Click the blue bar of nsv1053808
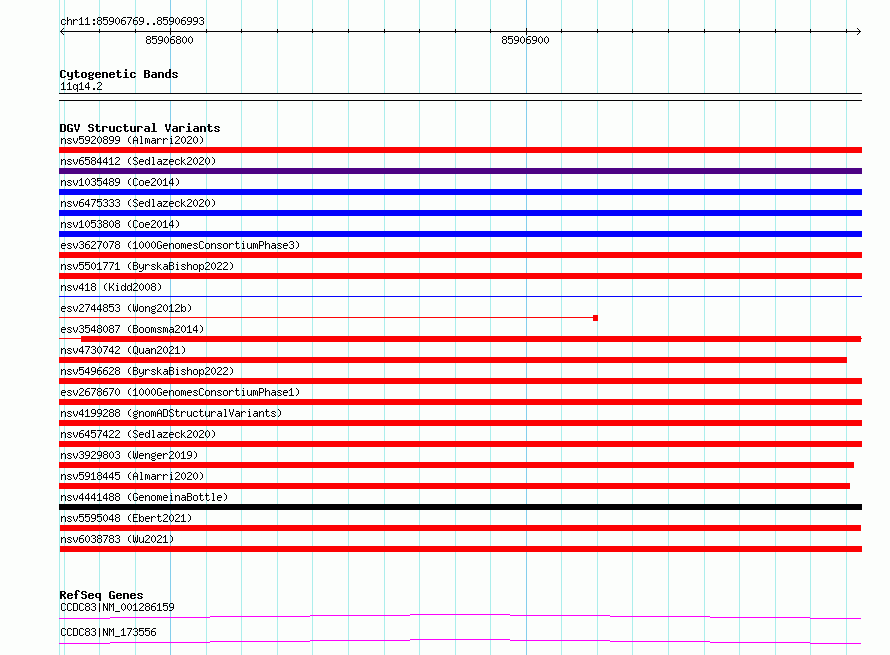 click(x=460, y=234)
